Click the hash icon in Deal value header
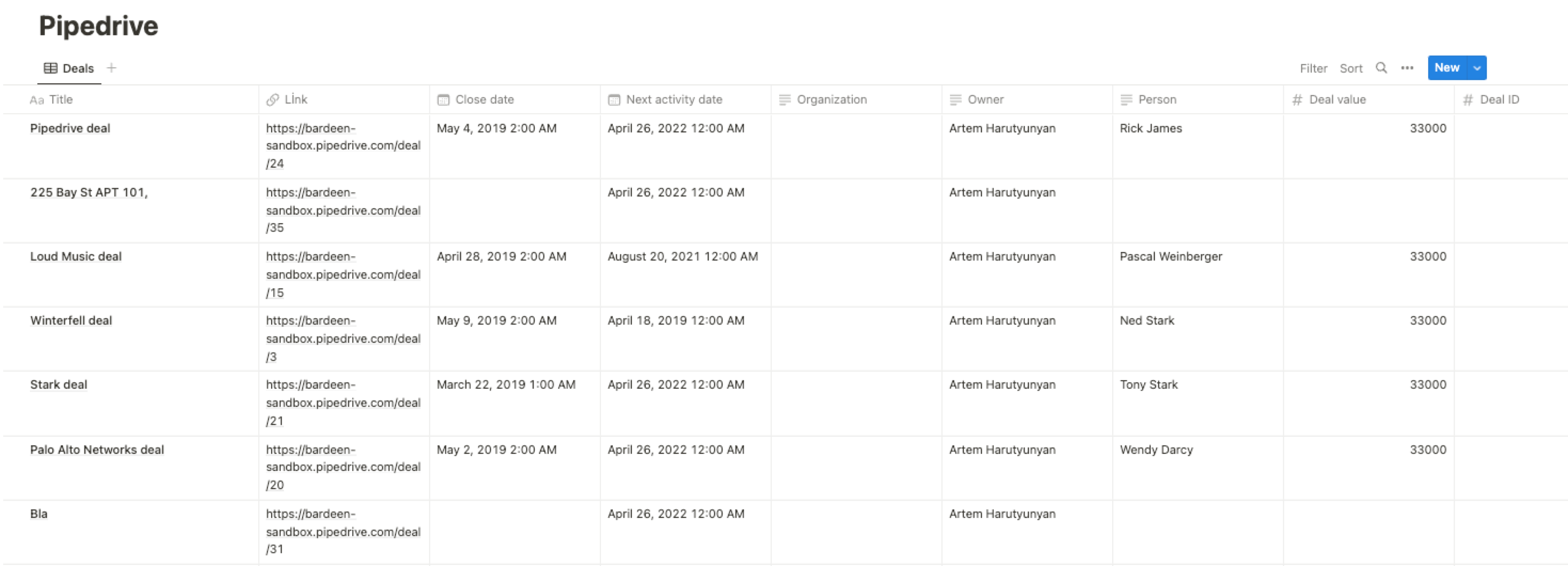1568x566 pixels. 1297,99
